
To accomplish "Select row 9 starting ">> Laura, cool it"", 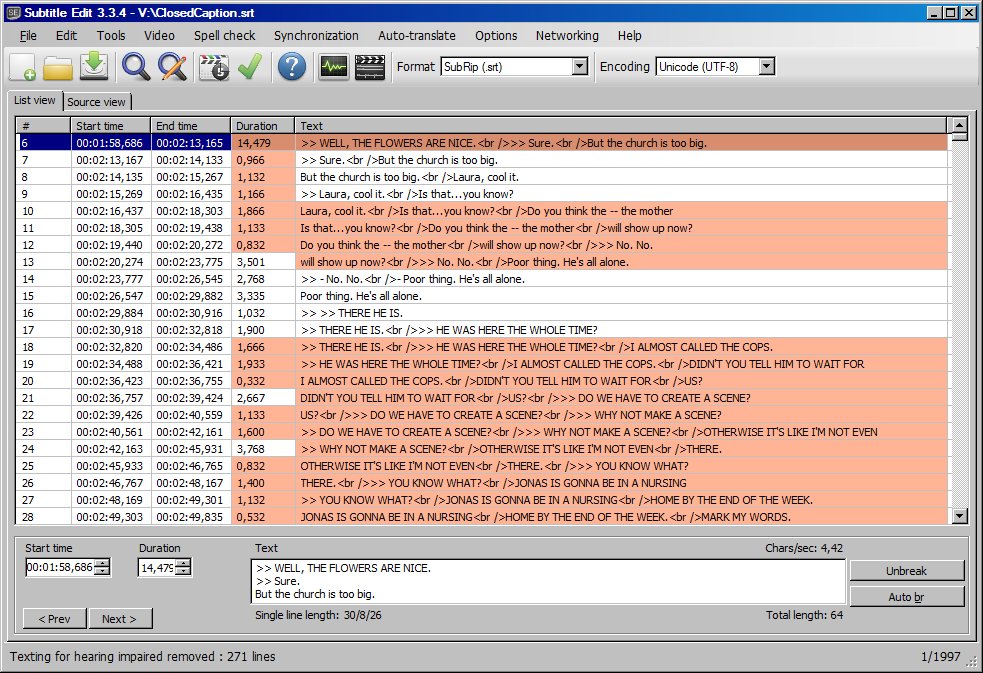I will [x=481, y=194].
